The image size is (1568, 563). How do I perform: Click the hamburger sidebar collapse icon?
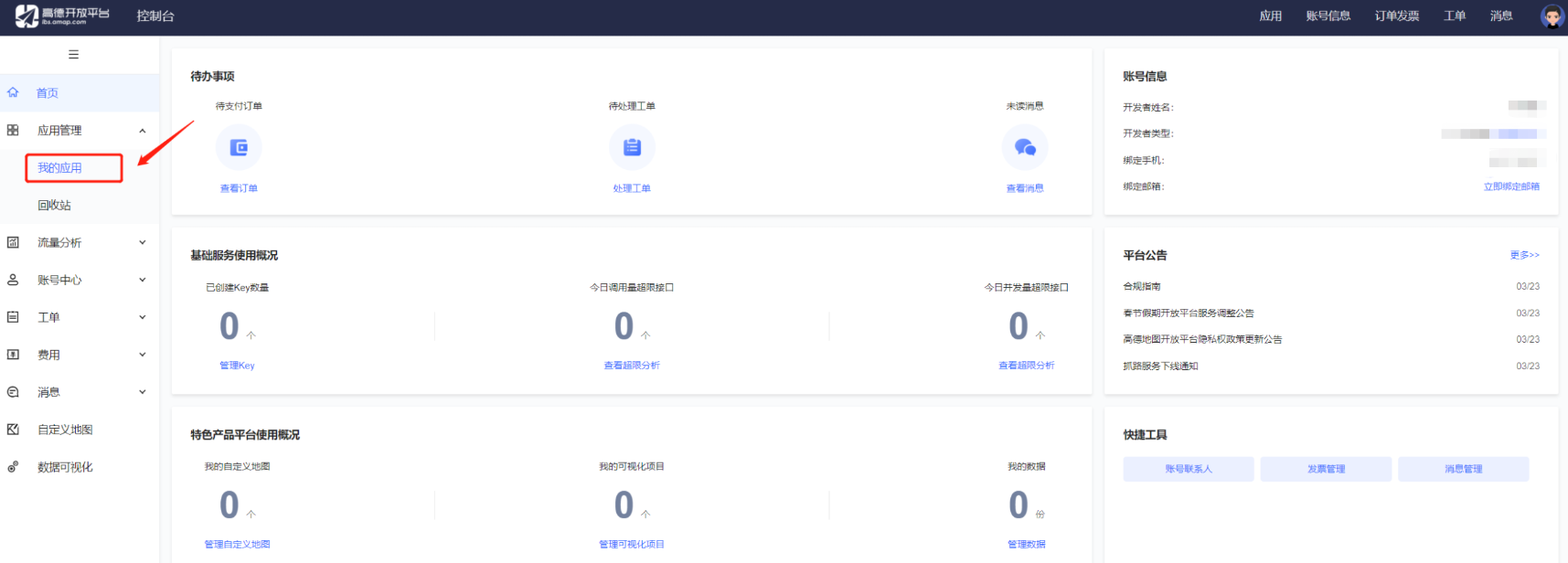73,55
